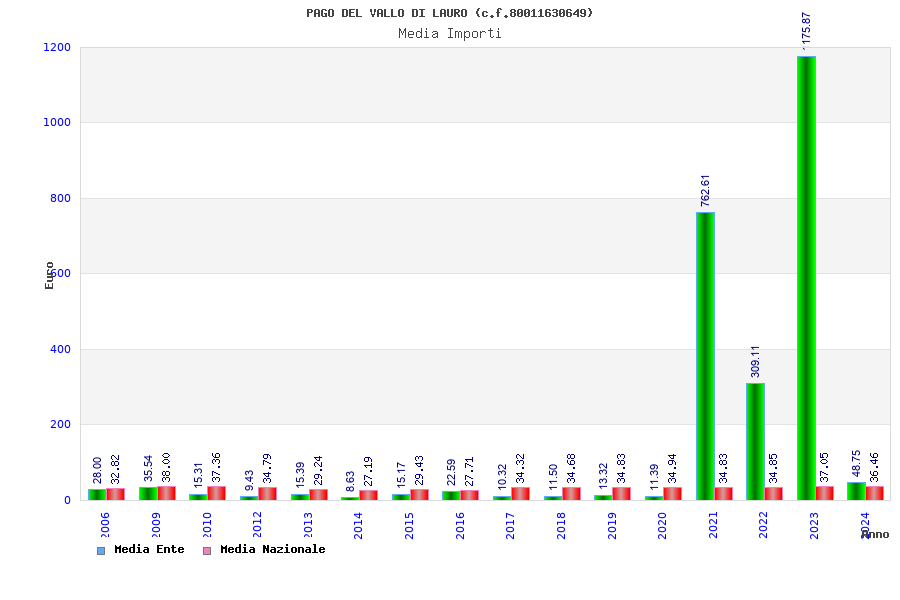Viewport: 900px width, 600px height.
Task: Select the 2010 x-axis year label
Action: pyautogui.click(x=207, y=525)
